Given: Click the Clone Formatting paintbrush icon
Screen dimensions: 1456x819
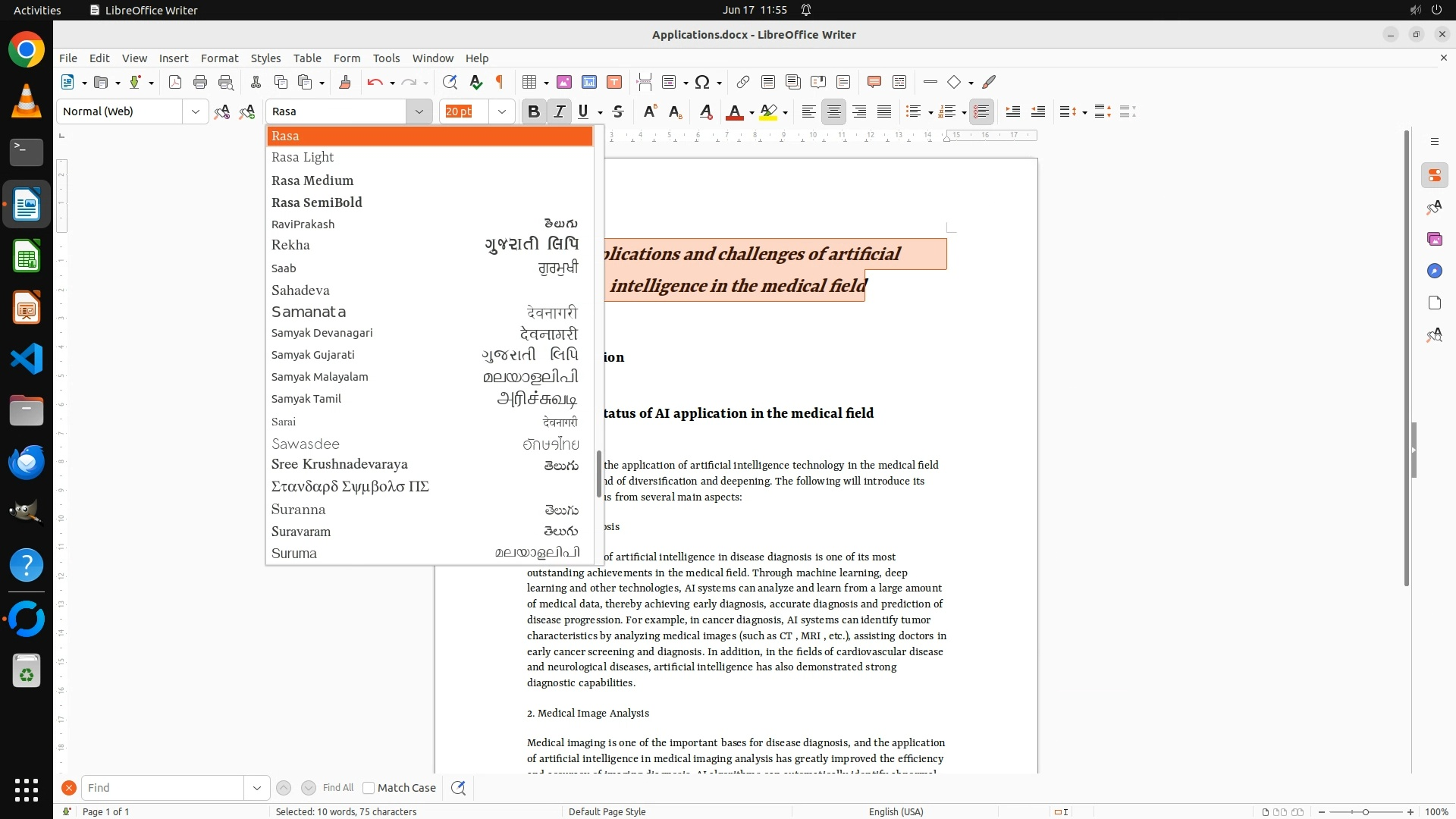Looking at the screenshot, I should coord(345,82).
